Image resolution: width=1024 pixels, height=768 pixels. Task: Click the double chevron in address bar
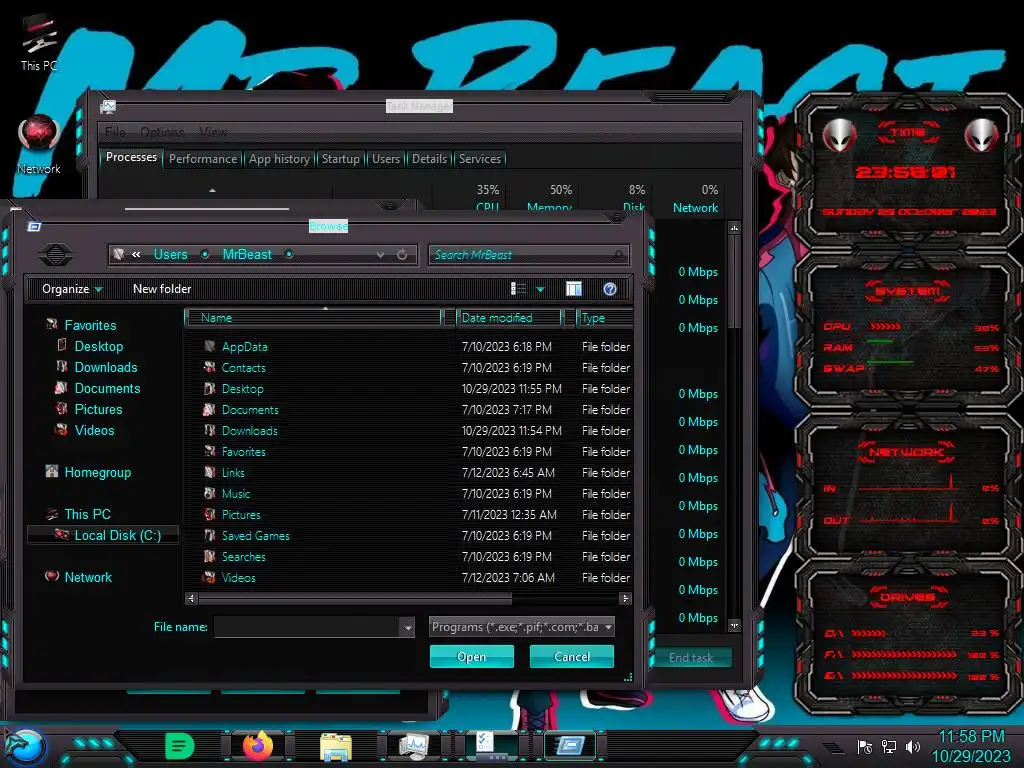click(x=136, y=255)
